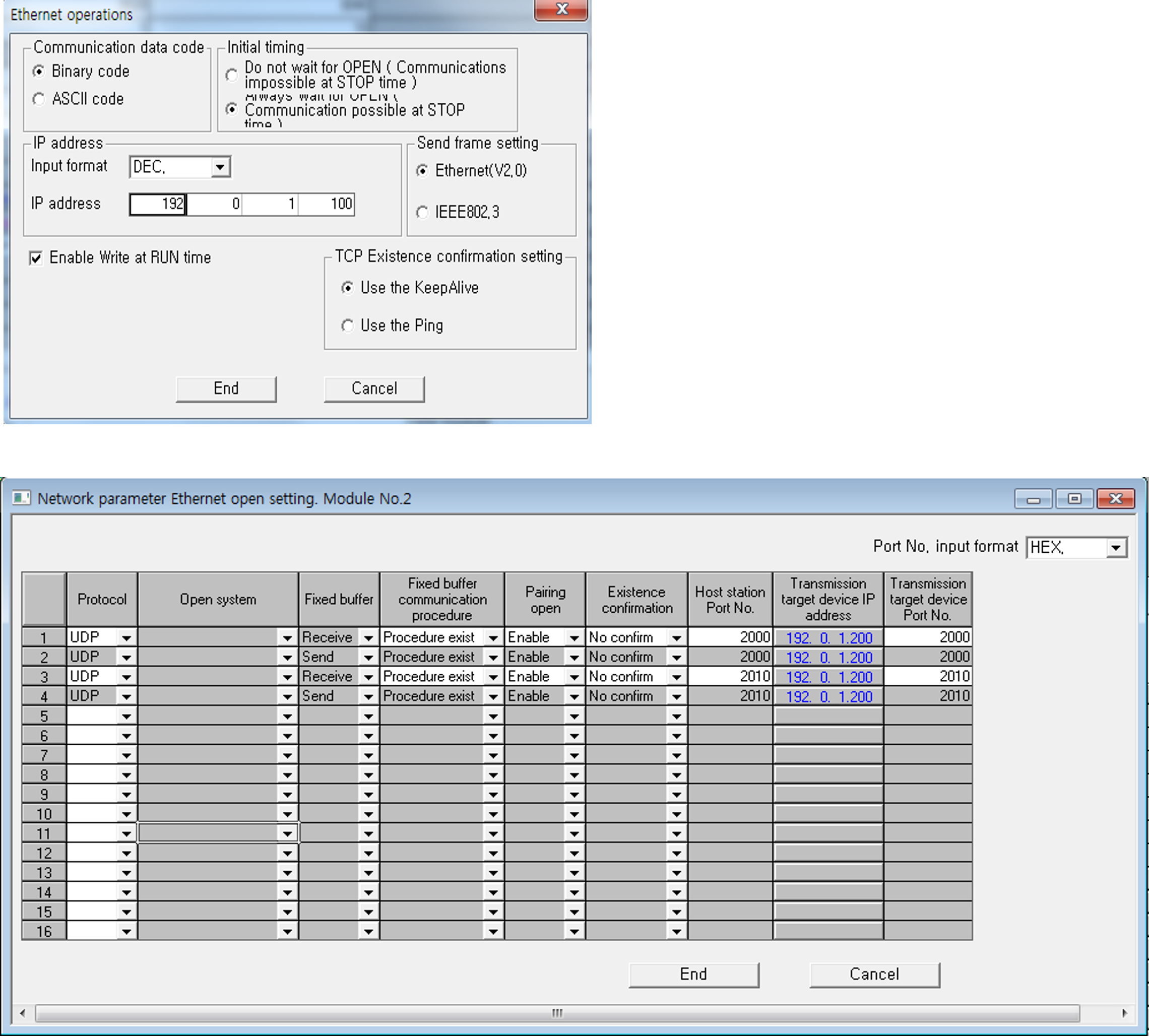Select IEEE802.3 send frame setting
The image size is (1149, 1036).
pyautogui.click(x=422, y=212)
